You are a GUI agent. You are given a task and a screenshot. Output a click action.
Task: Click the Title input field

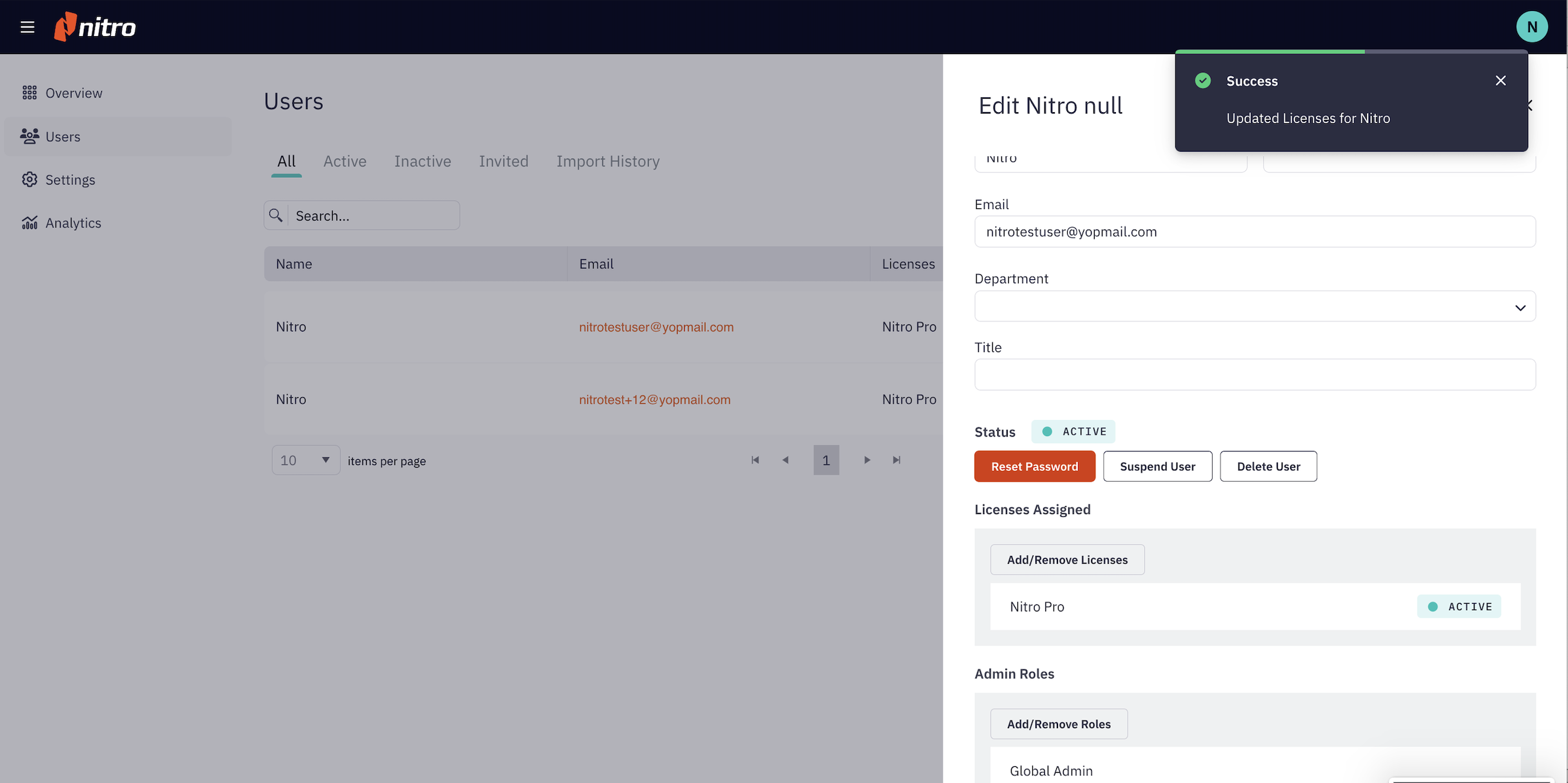(1255, 375)
